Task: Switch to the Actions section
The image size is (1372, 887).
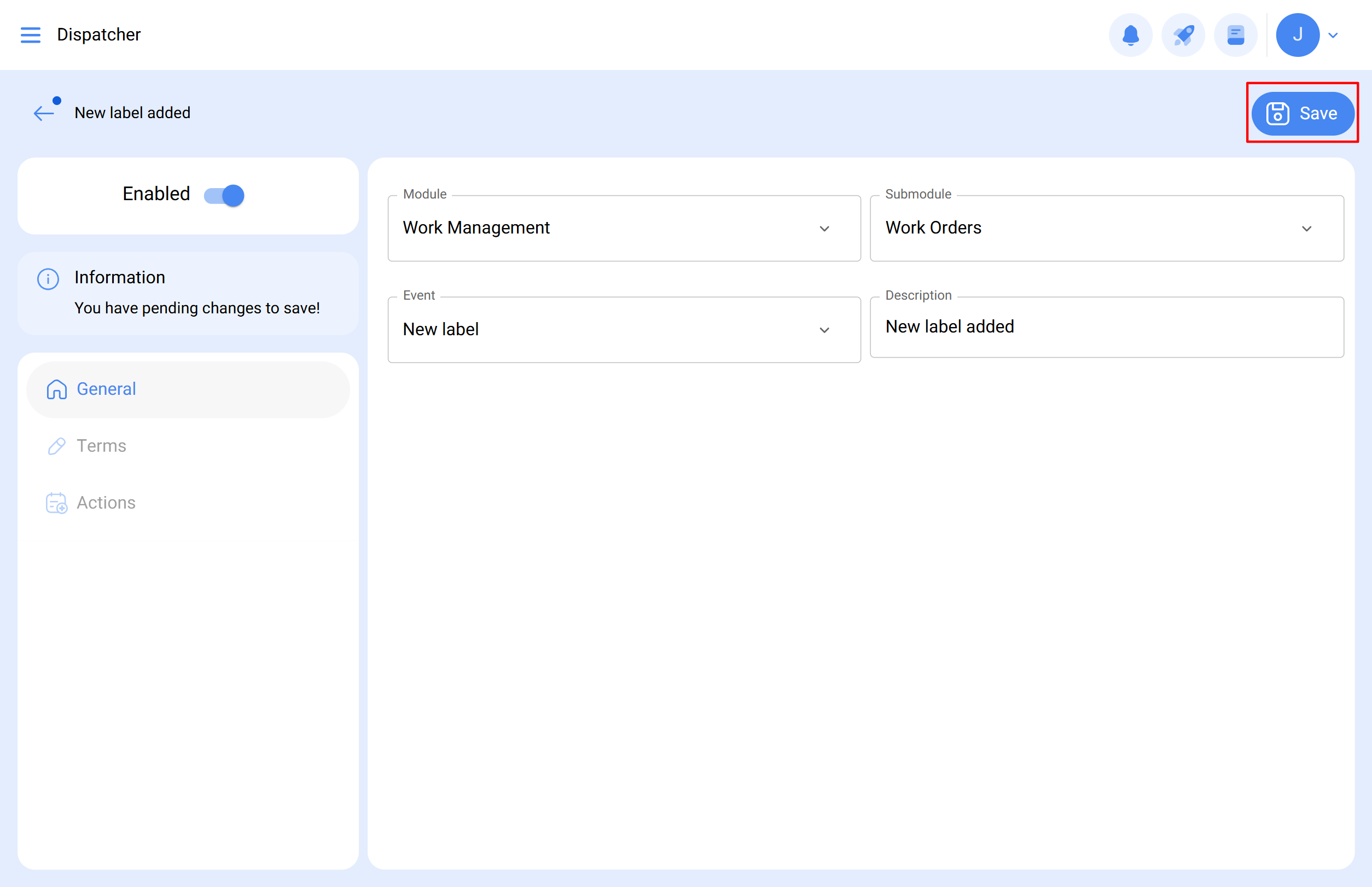Action: pyautogui.click(x=106, y=502)
